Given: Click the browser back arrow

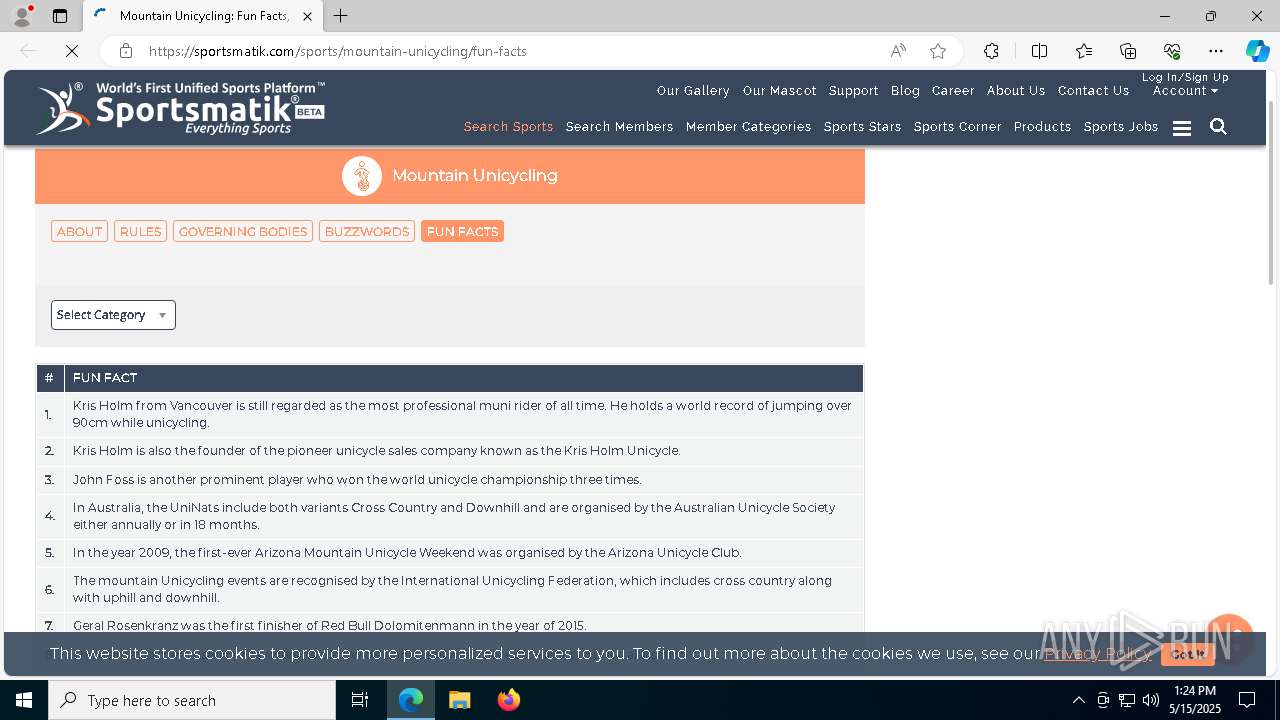Looking at the screenshot, I should coord(28,51).
